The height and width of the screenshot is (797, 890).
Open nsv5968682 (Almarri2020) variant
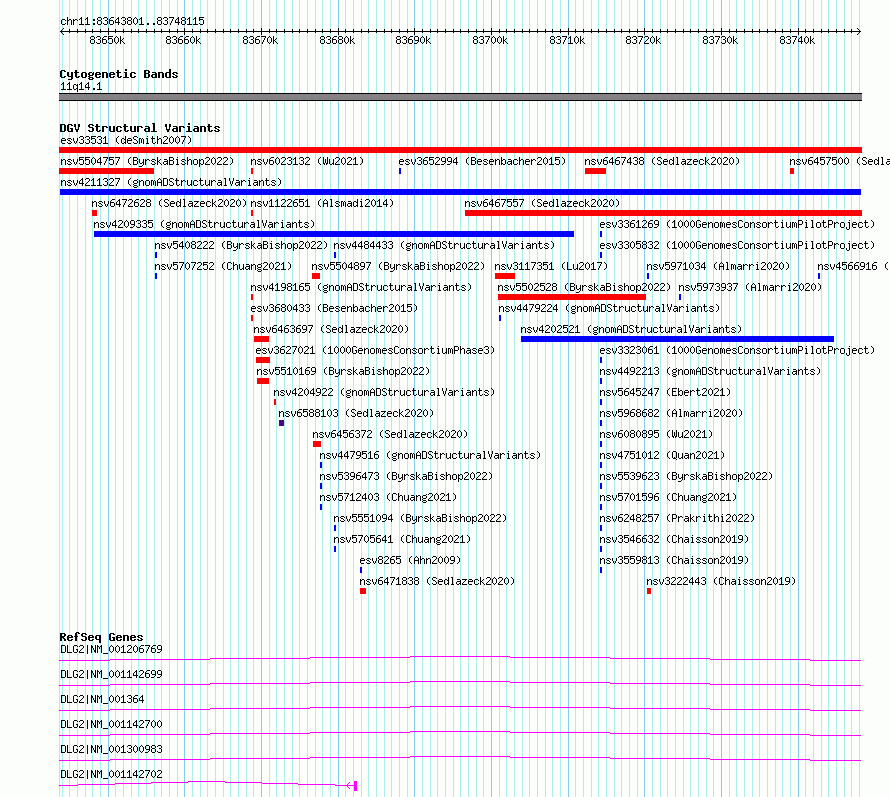click(x=671, y=413)
